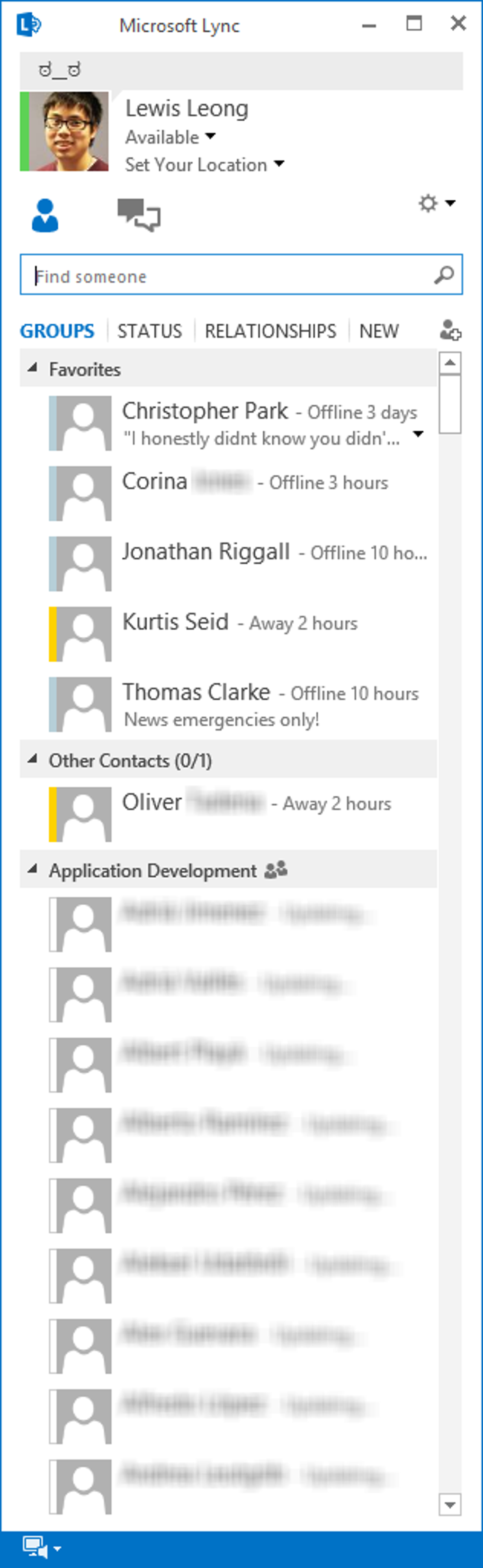Expand Christopher Park's note arrow
The height and width of the screenshot is (1568, 483).
[x=419, y=434]
